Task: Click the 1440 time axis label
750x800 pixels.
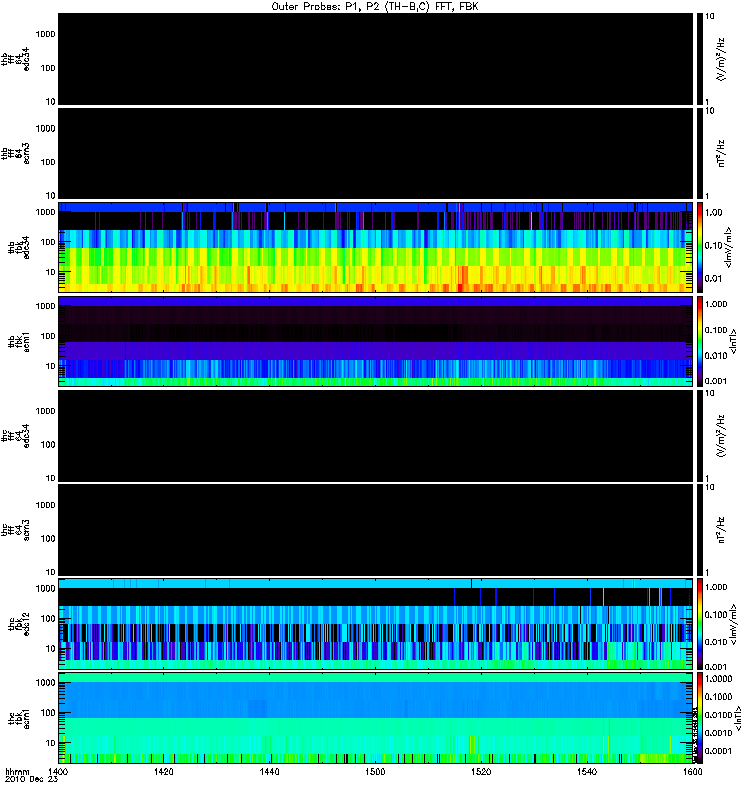Action: (x=269, y=771)
